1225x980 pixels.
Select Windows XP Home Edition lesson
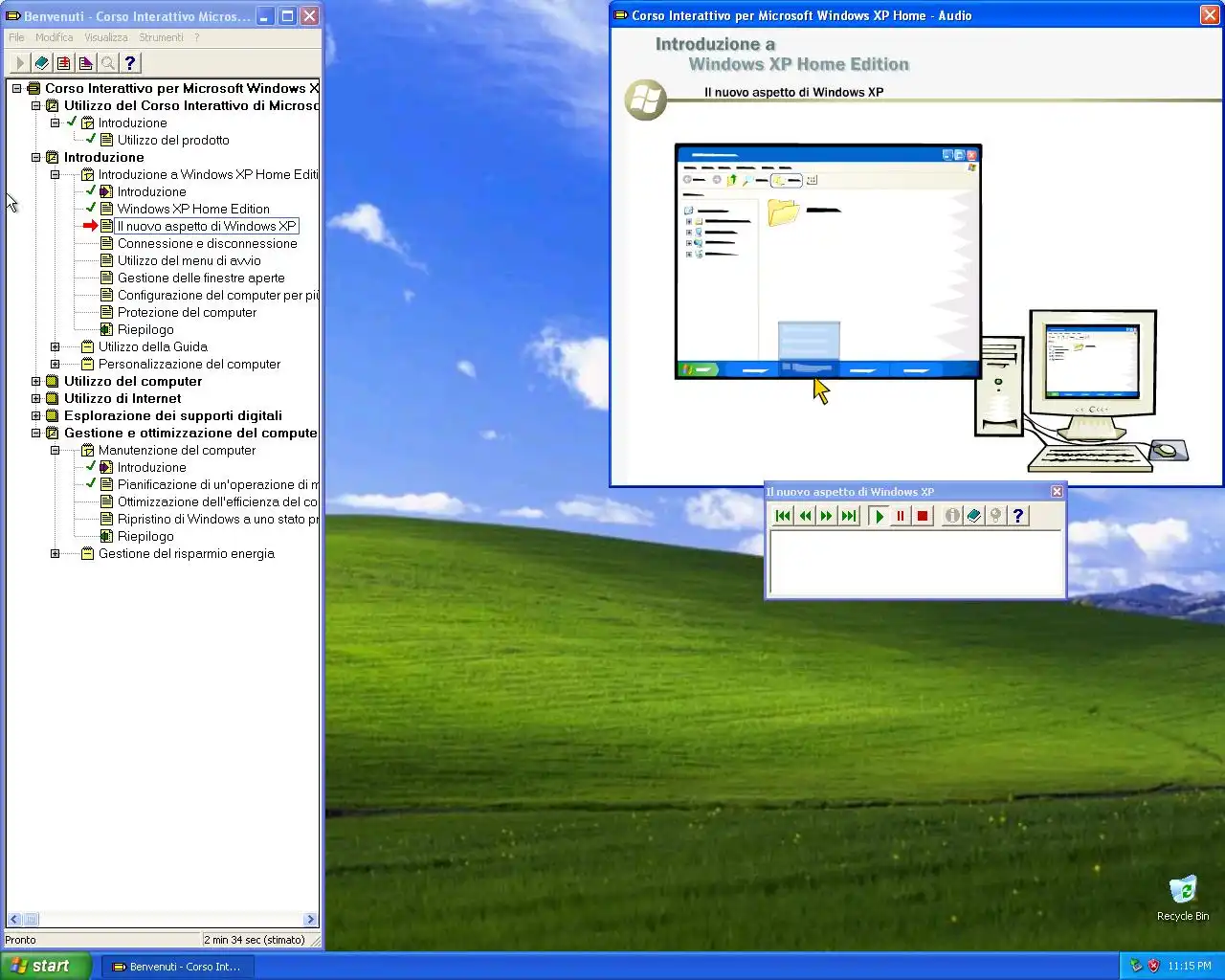[x=193, y=209]
